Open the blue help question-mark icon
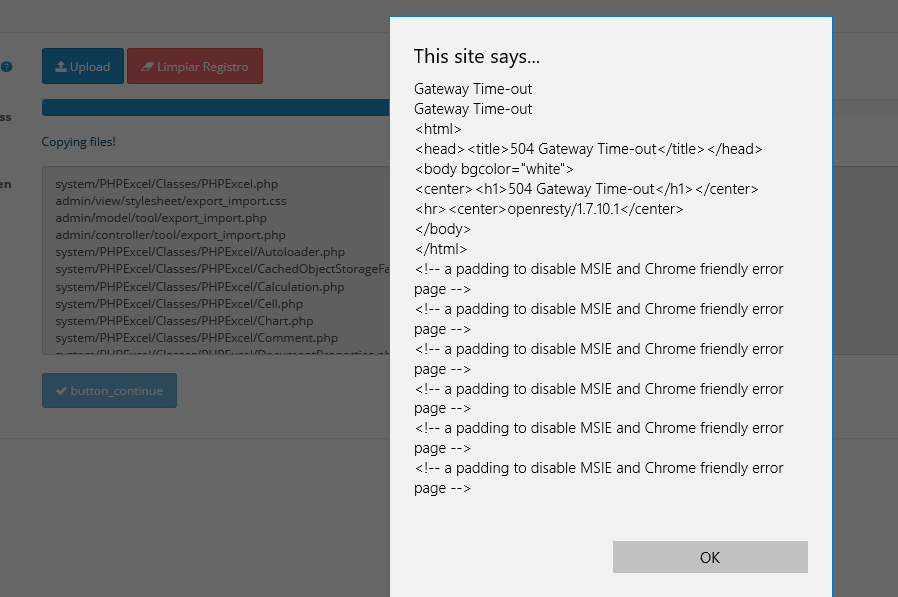This screenshot has width=898, height=597. [x=7, y=66]
